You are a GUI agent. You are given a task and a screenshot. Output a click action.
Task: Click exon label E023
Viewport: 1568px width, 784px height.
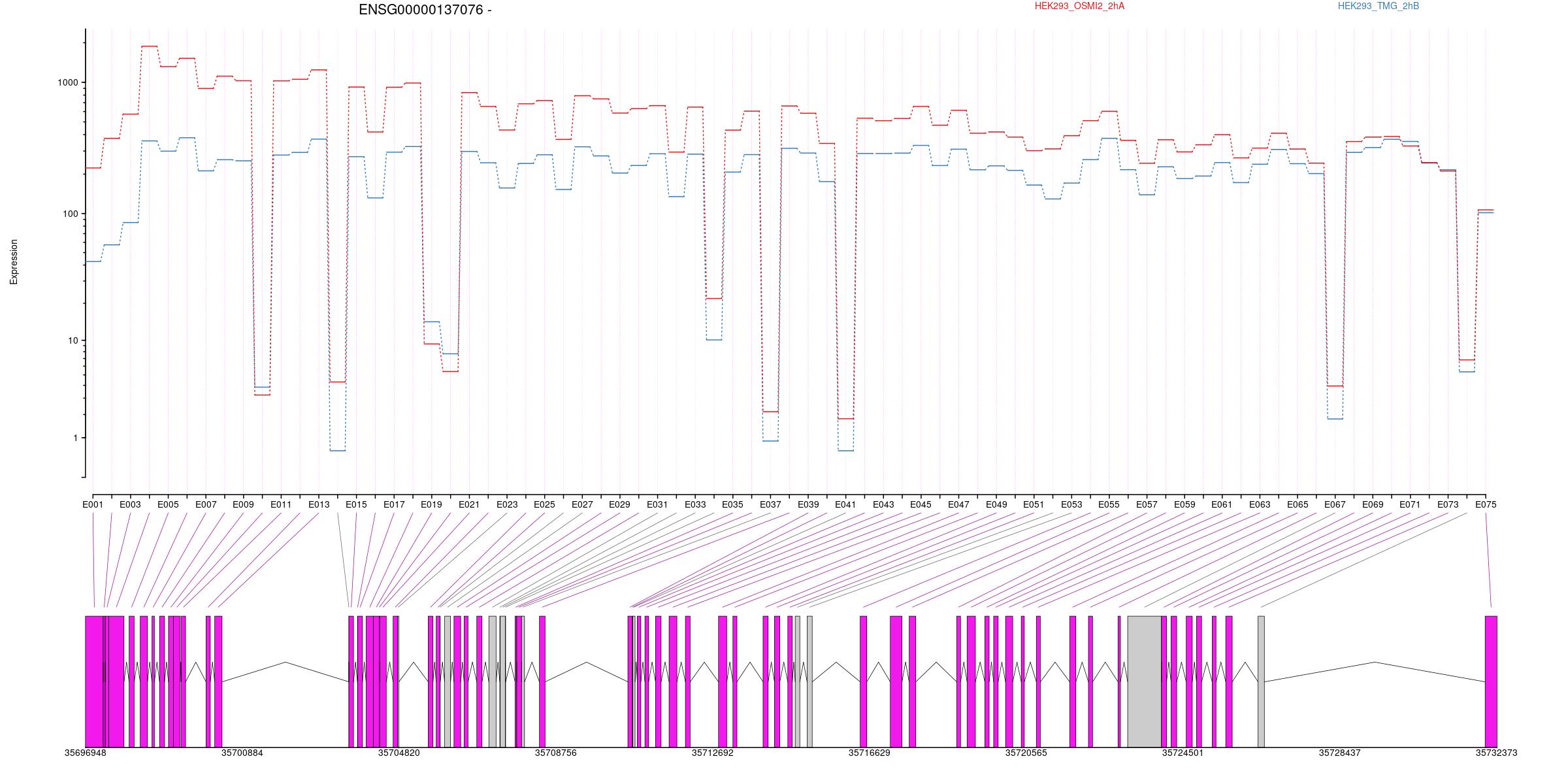pyautogui.click(x=507, y=504)
